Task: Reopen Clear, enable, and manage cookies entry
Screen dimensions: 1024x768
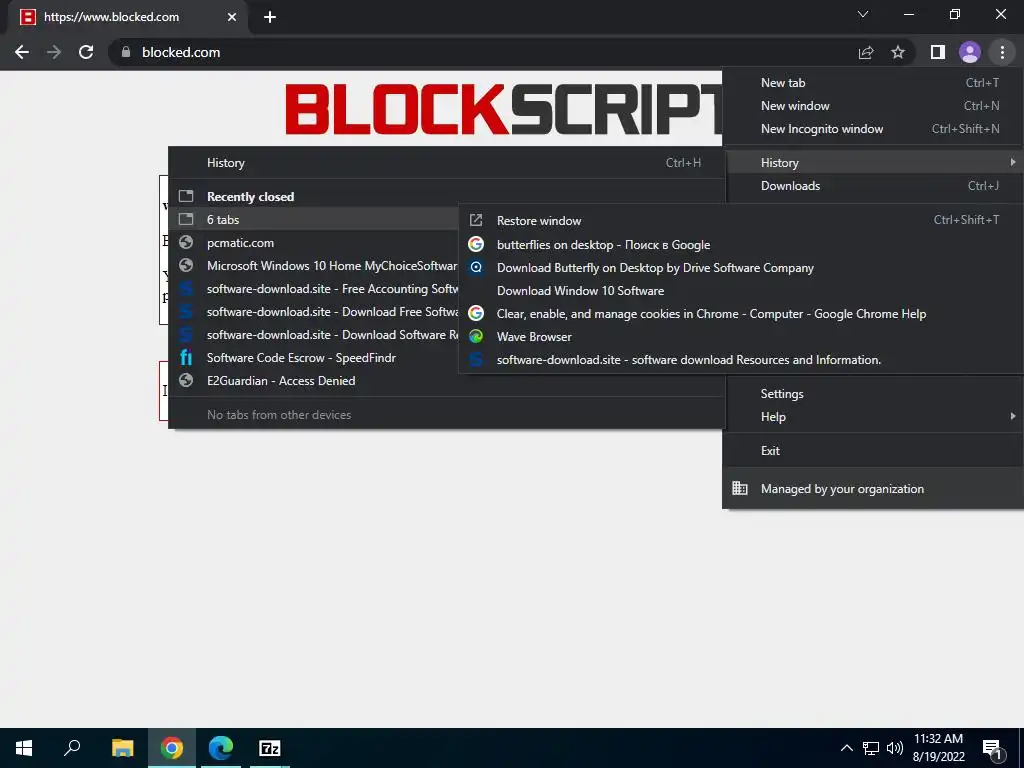Action: [741, 313]
